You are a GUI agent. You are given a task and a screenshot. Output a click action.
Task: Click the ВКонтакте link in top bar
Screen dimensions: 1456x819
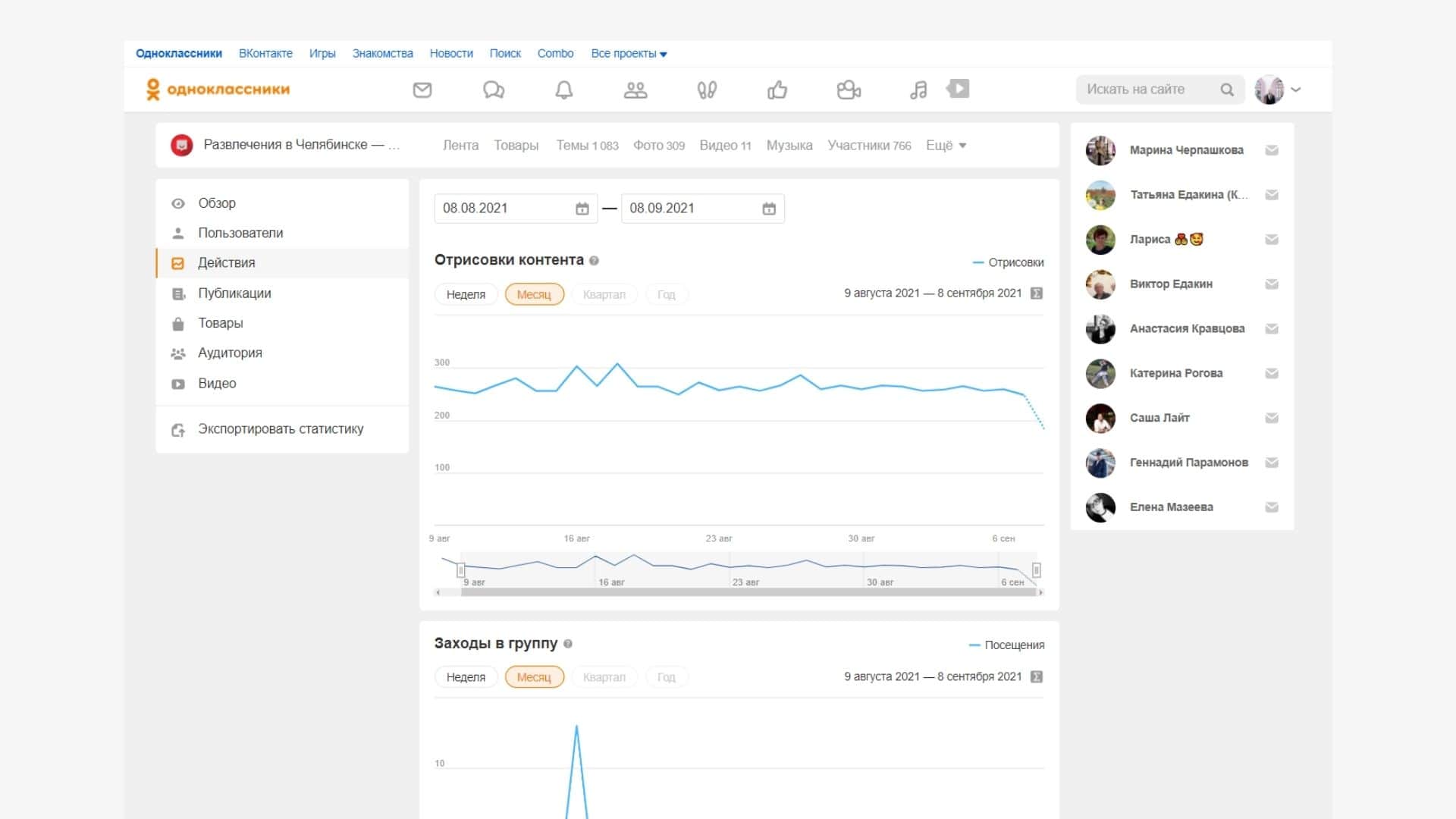point(265,54)
